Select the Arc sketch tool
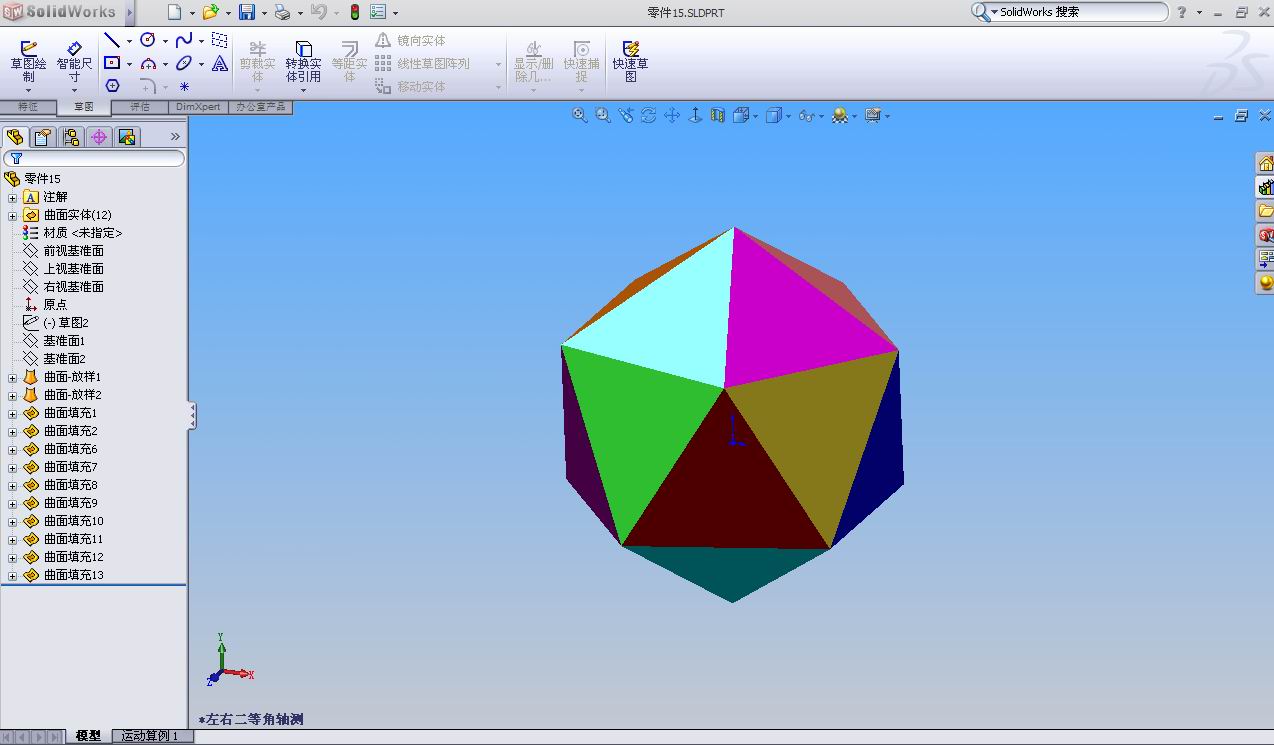Image resolution: width=1274 pixels, height=745 pixels. pos(148,63)
